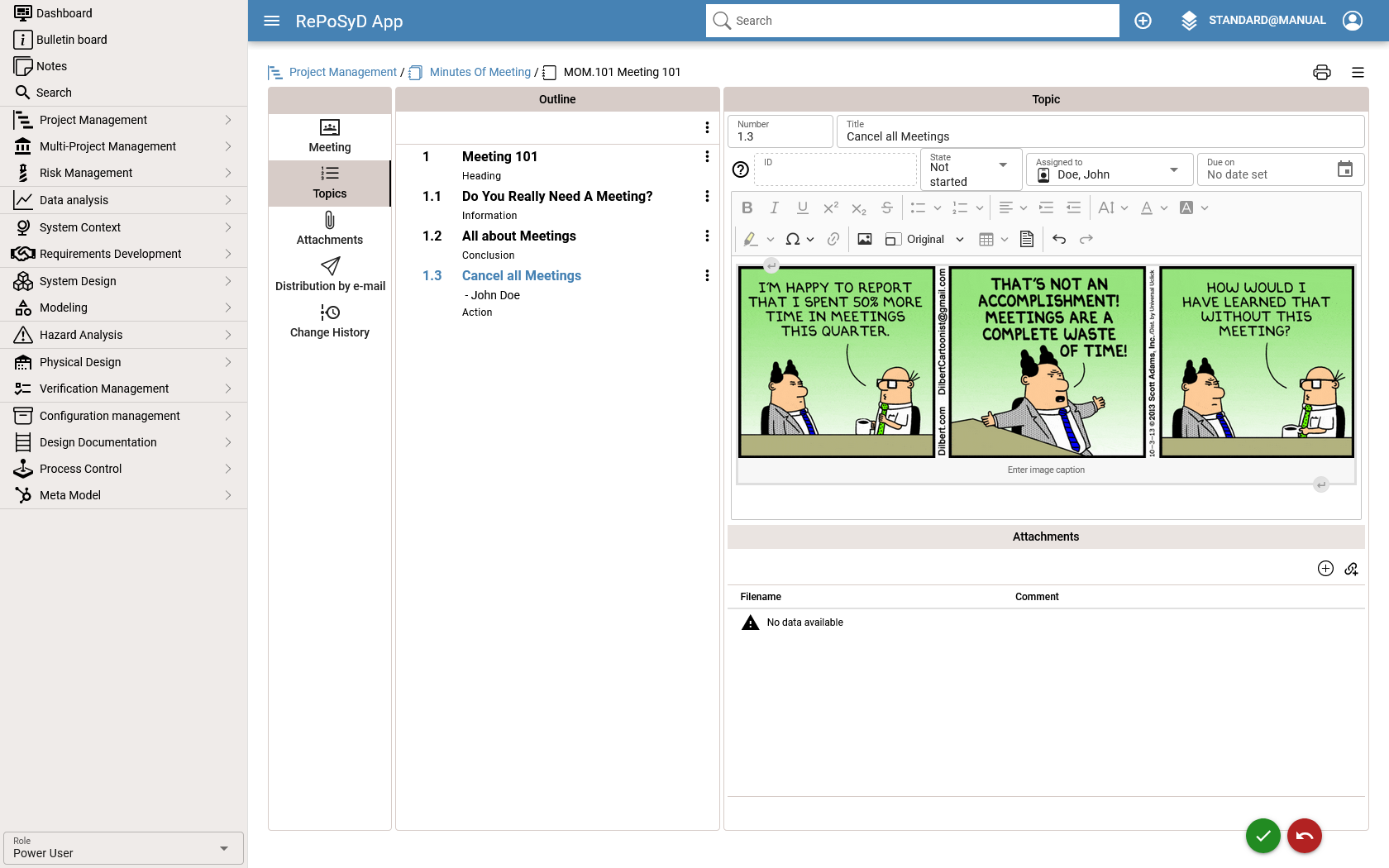The image size is (1389, 868).
Task: Discard changes with red undo button
Action: coord(1305,836)
